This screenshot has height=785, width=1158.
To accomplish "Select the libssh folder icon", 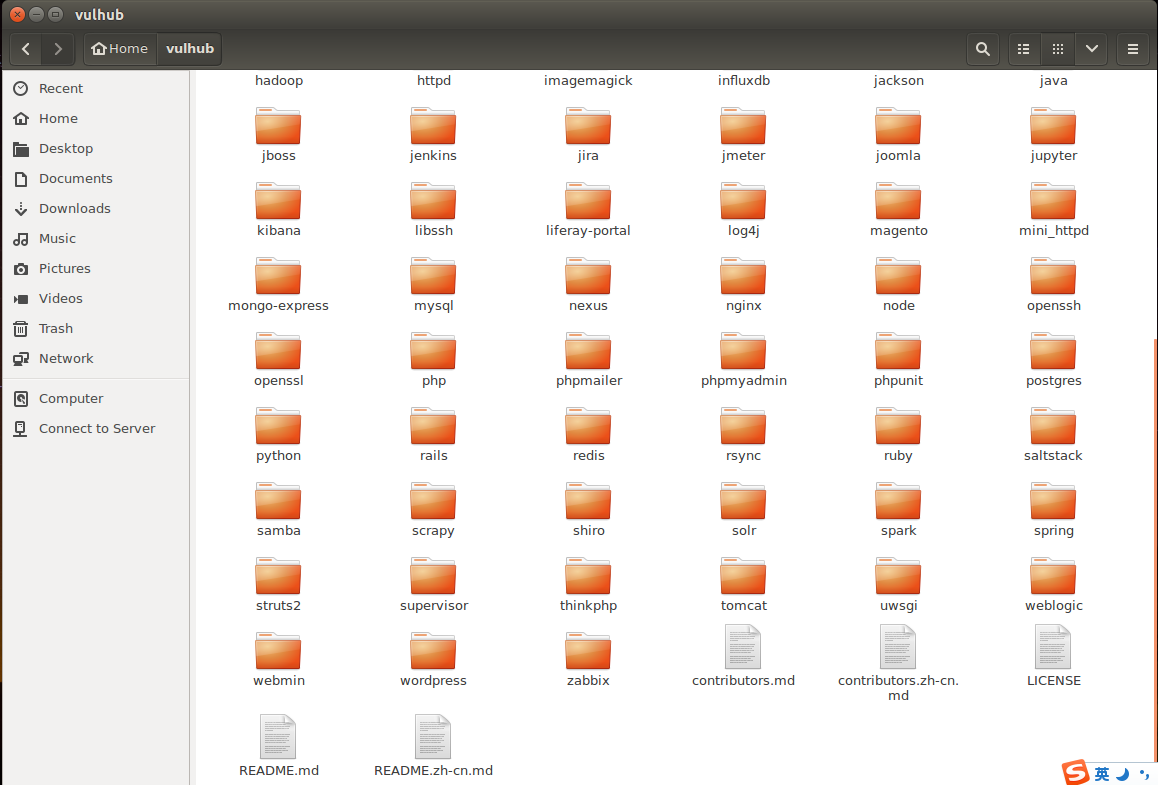I will (x=434, y=201).
